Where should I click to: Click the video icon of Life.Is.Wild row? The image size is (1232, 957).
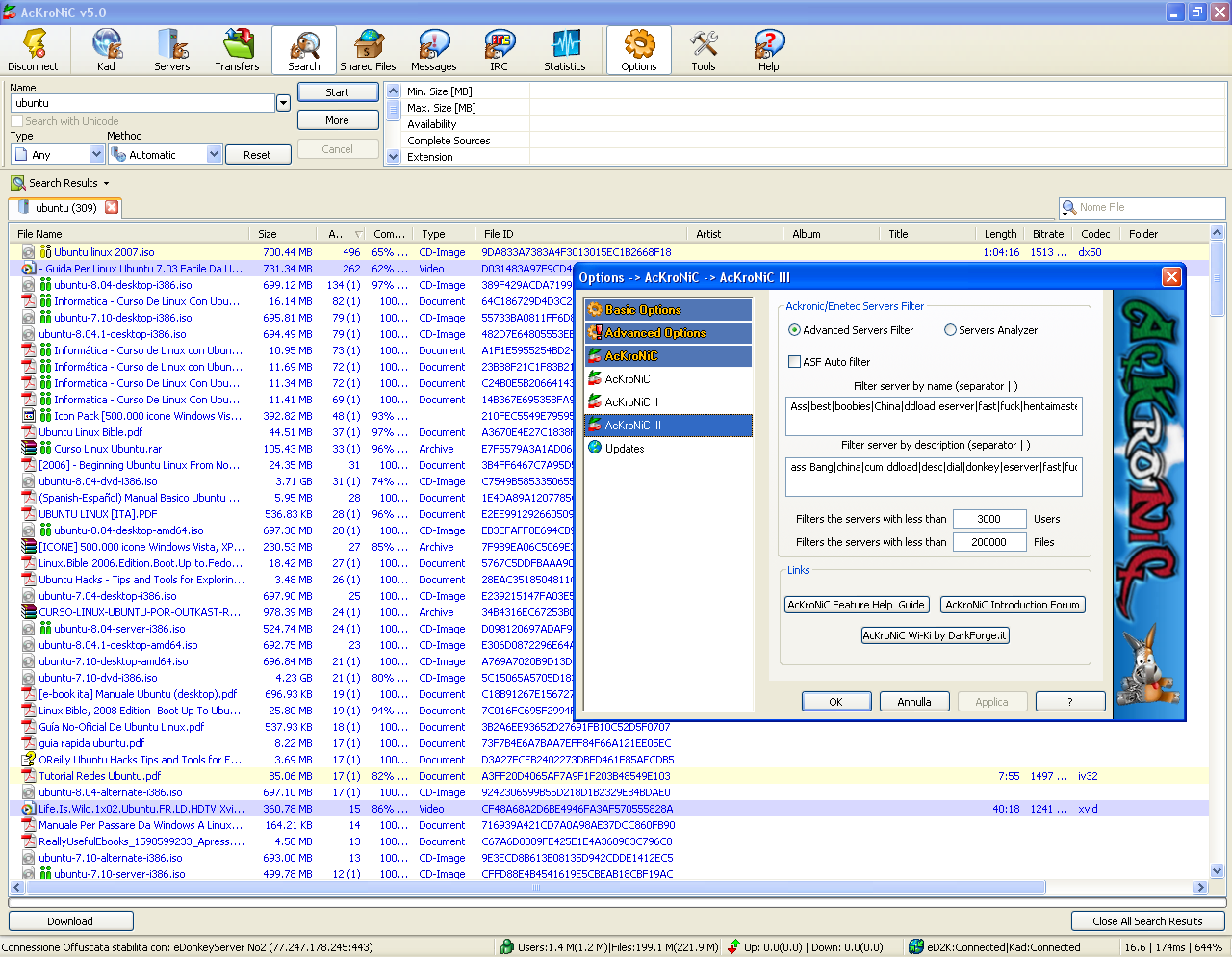[x=29, y=809]
